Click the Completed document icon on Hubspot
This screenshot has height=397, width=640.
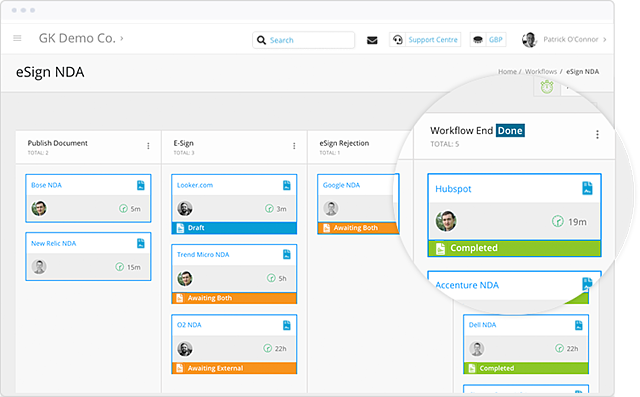[x=440, y=248]
